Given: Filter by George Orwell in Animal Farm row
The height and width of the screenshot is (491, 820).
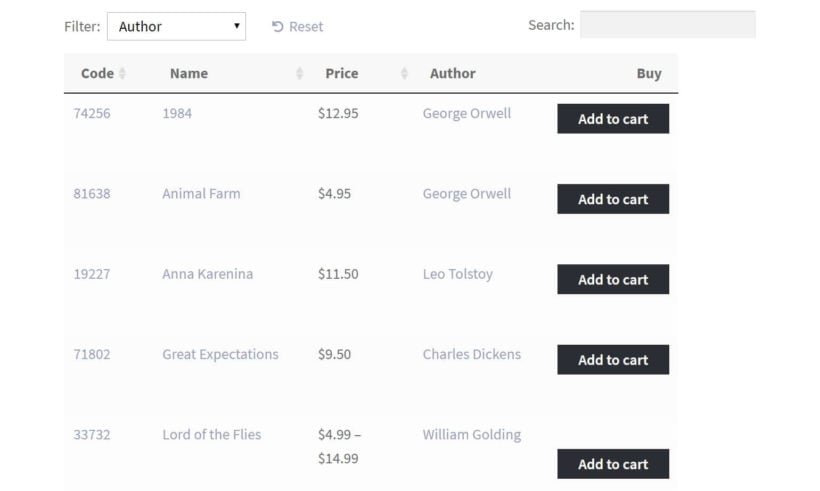Looking at the screenshot, I should pyautogui.click(x=466, y=193).
